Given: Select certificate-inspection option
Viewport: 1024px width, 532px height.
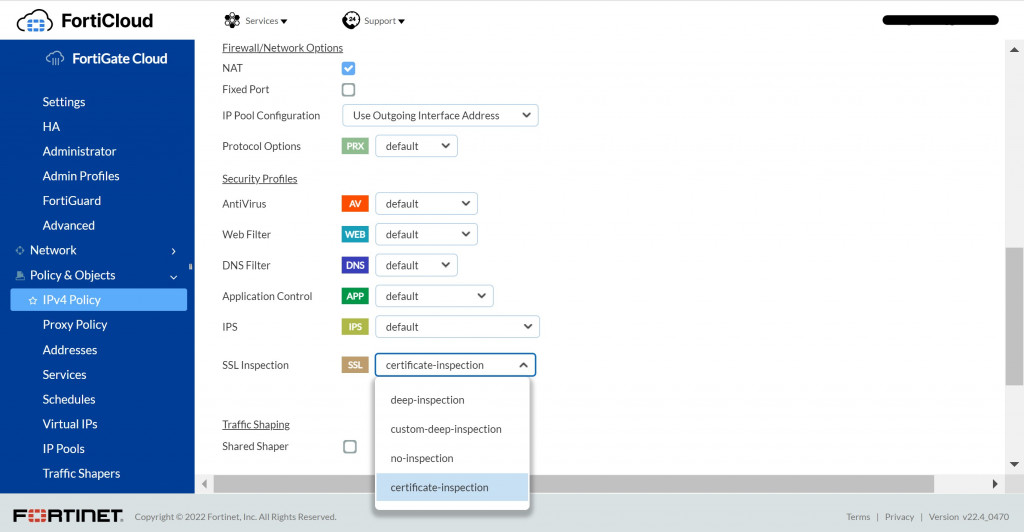Looking at the screenshot, I should (x=452, y=487).
